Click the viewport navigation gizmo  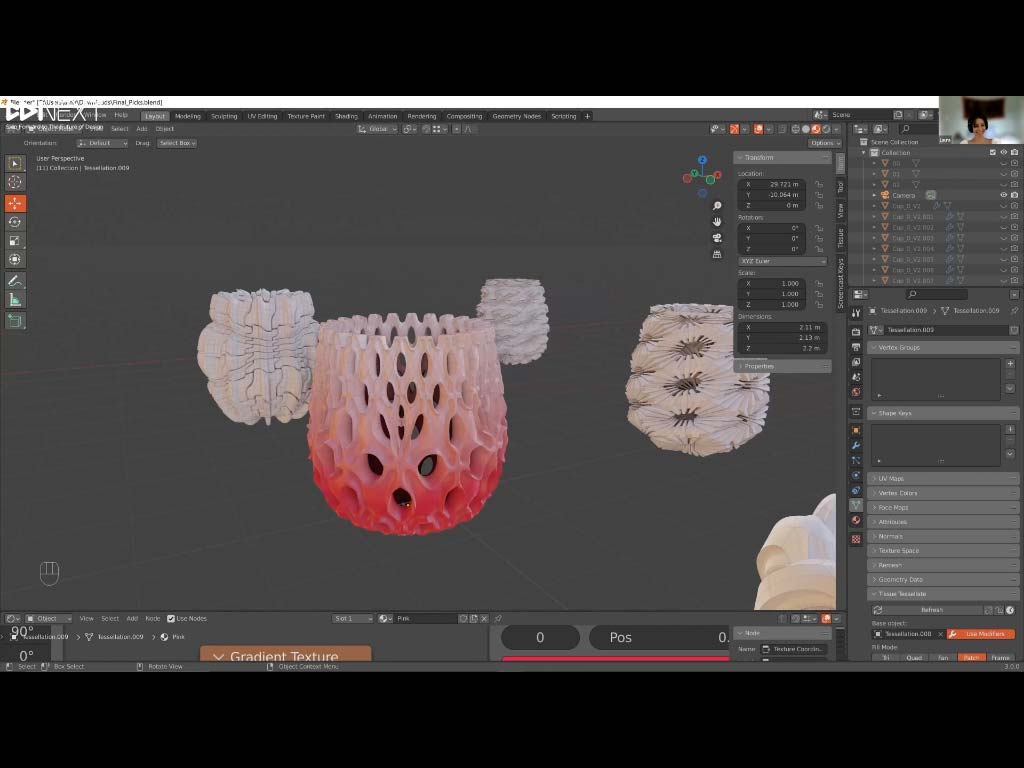pos(702,176)
